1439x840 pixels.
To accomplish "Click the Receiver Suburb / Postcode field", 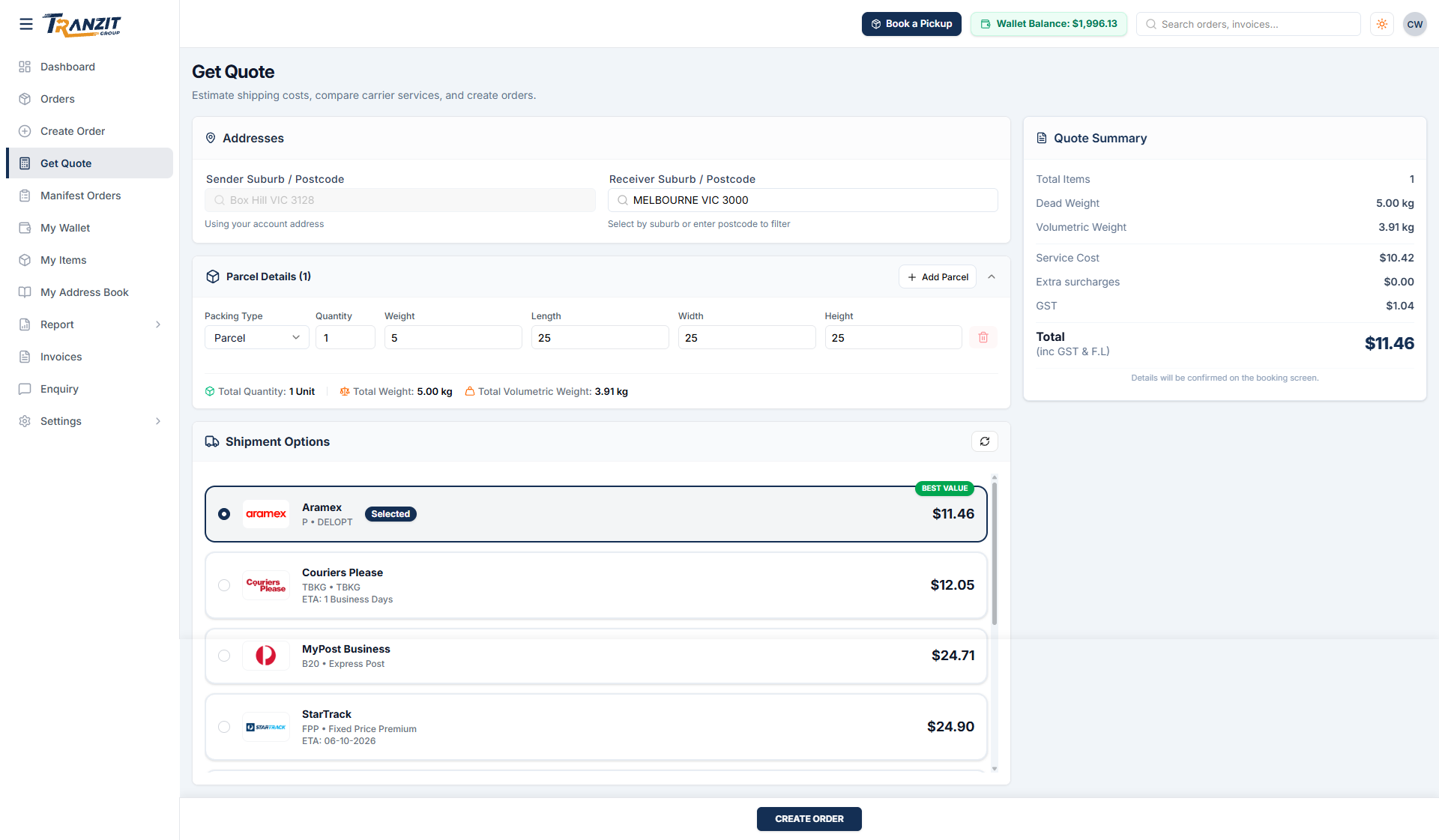I will coord(803,200).
